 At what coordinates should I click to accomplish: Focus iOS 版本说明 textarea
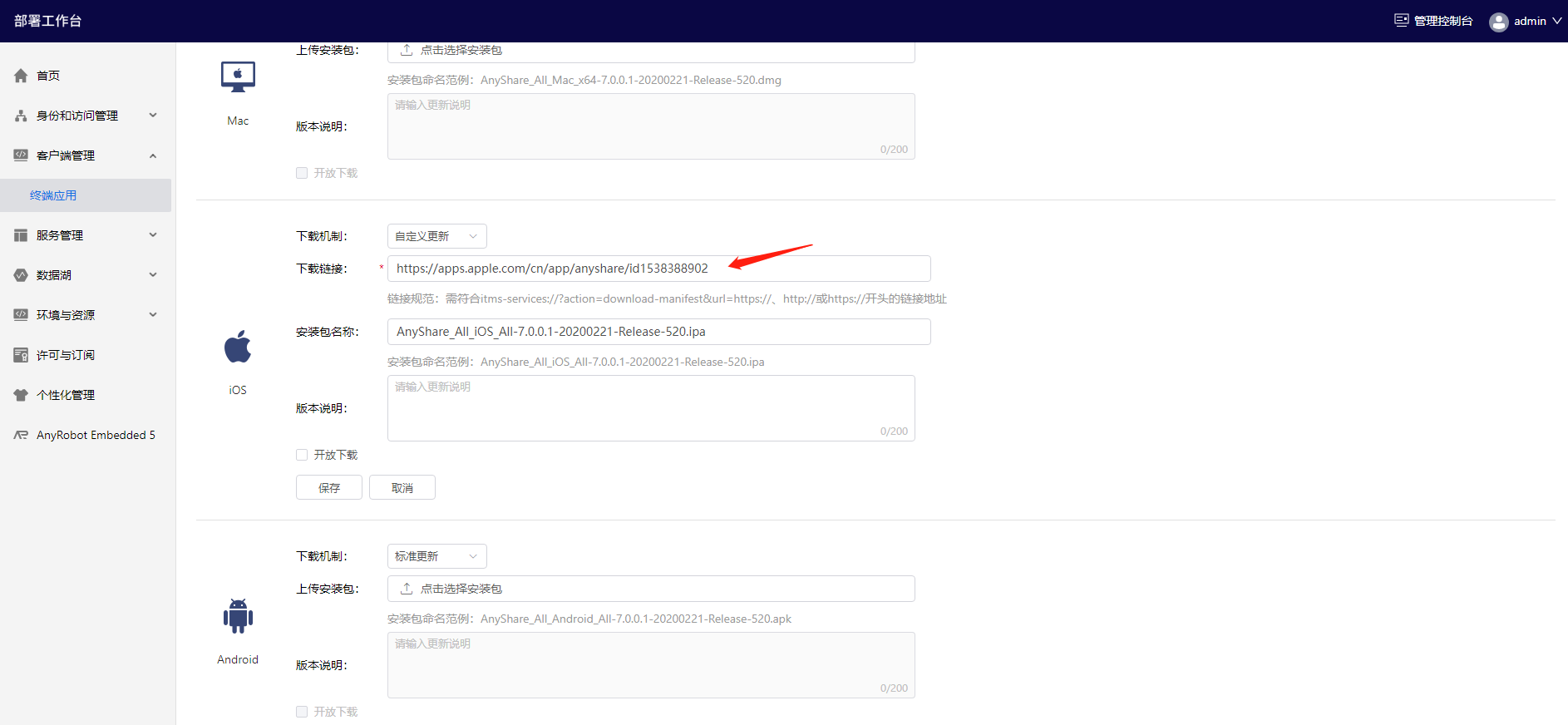pyautogui.click(x=651, y=408)
